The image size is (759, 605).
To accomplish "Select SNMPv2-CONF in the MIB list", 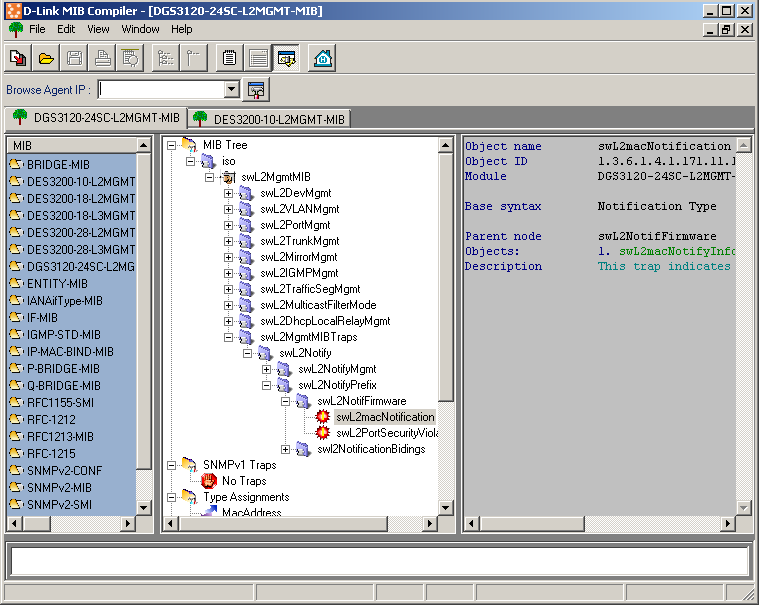I will [x=65, y=470].
